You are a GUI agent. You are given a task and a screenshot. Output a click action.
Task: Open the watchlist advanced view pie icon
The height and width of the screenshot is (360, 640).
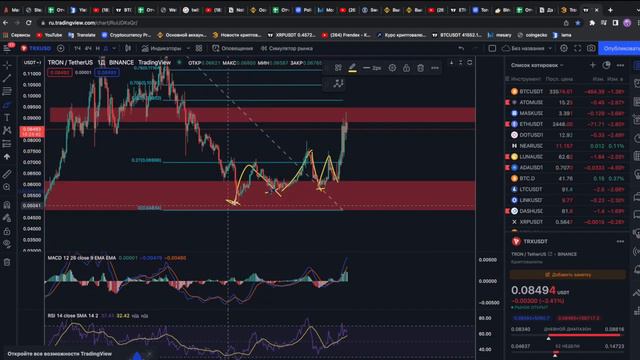pyautogui.click(x=607, y=65)
